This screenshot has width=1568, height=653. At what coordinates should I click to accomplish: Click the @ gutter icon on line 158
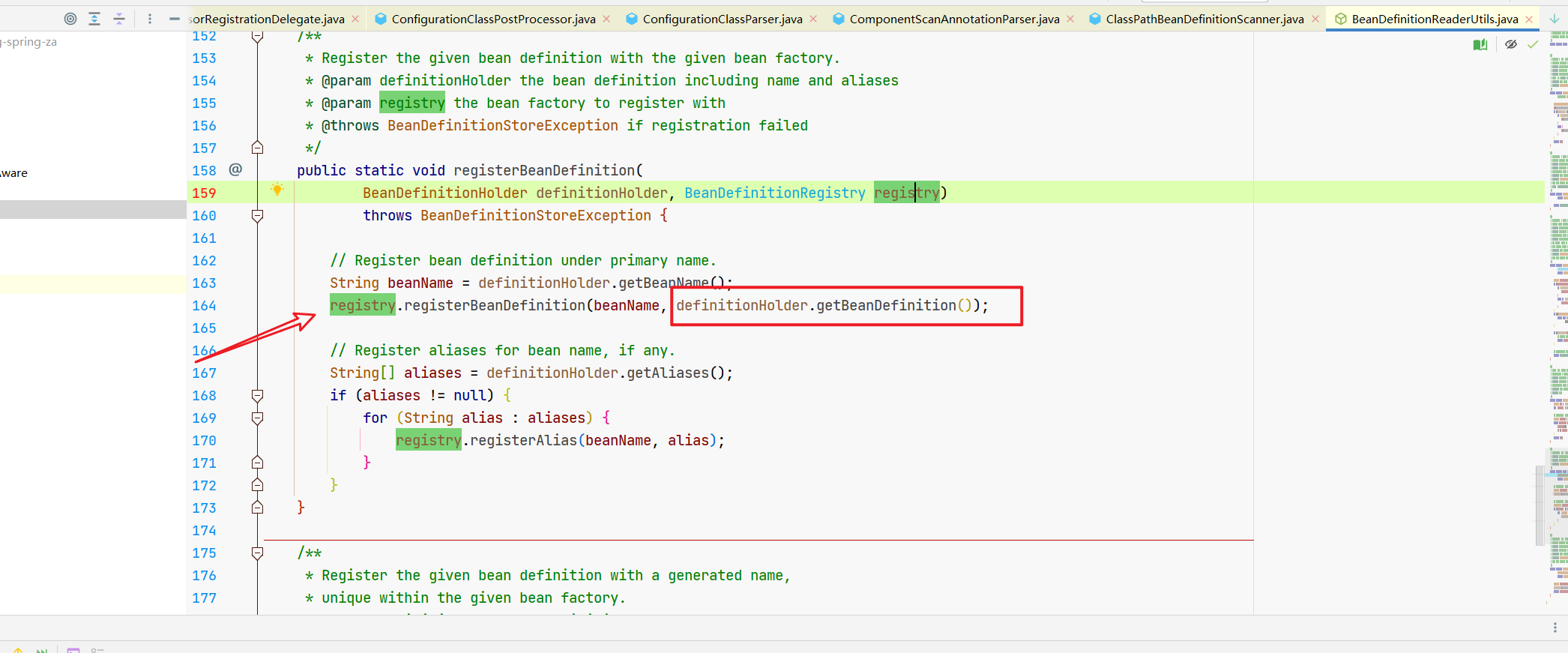tap(235, 169)
